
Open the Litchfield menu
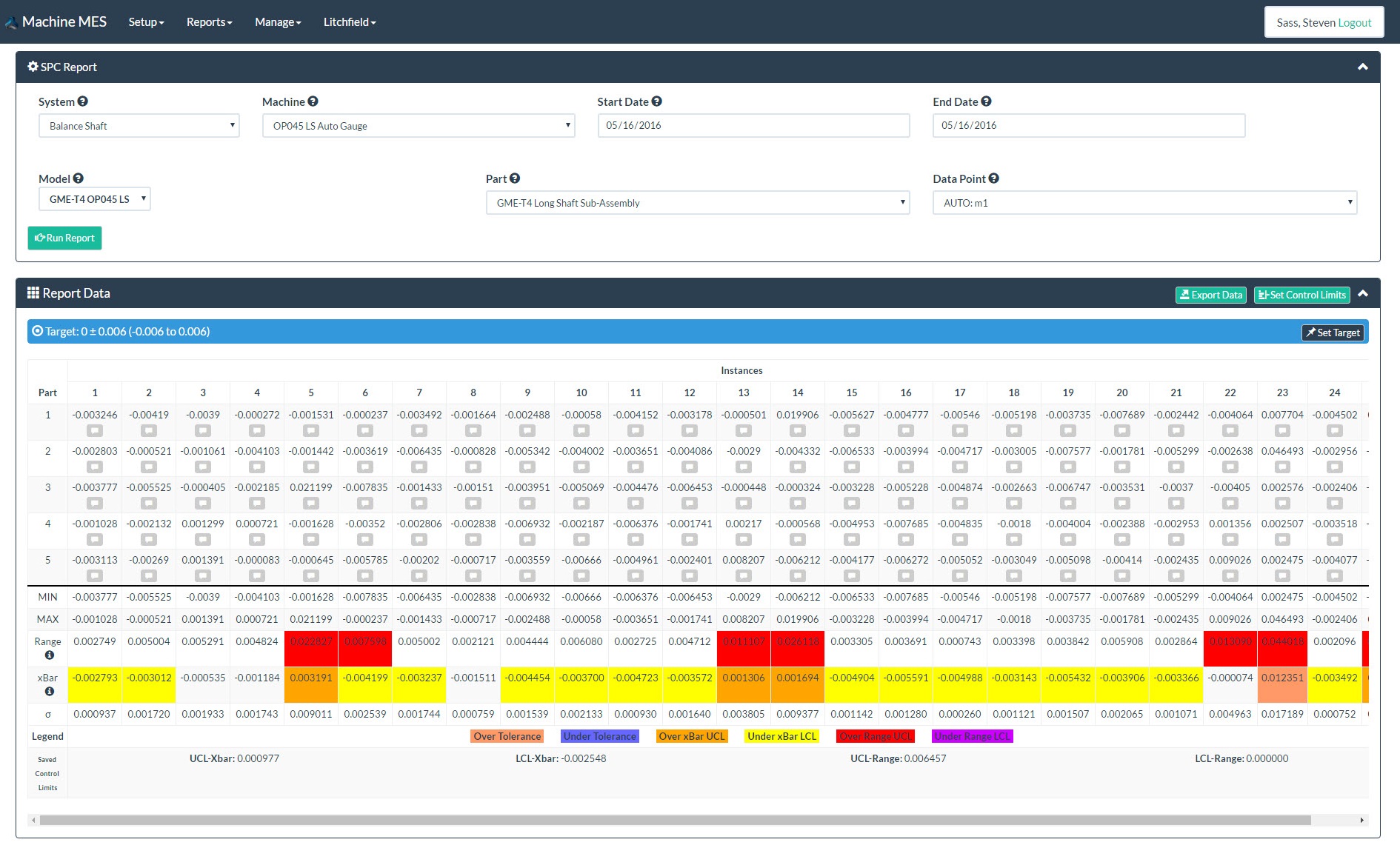point(350,22)
